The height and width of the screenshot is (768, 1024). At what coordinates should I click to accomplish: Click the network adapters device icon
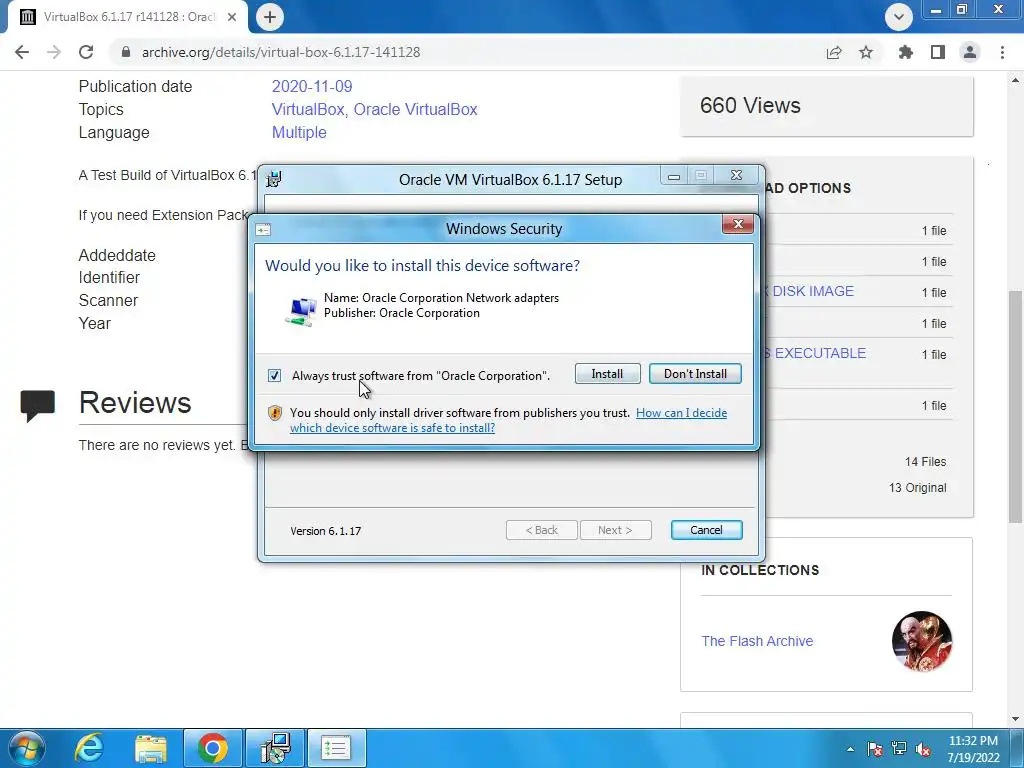click(x=301, y=312)
